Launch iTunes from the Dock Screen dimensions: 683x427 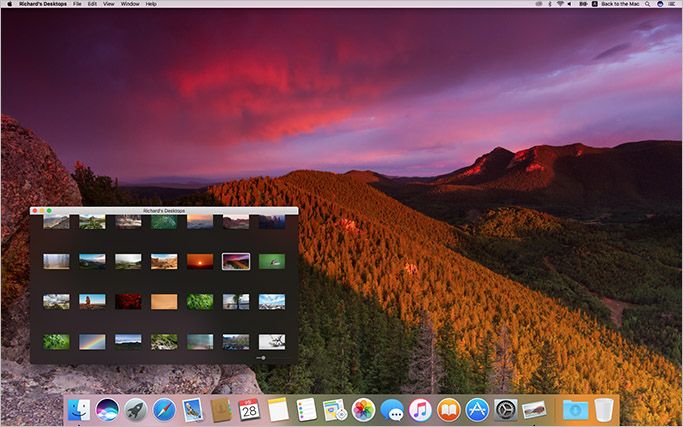(x=420, y=410)
